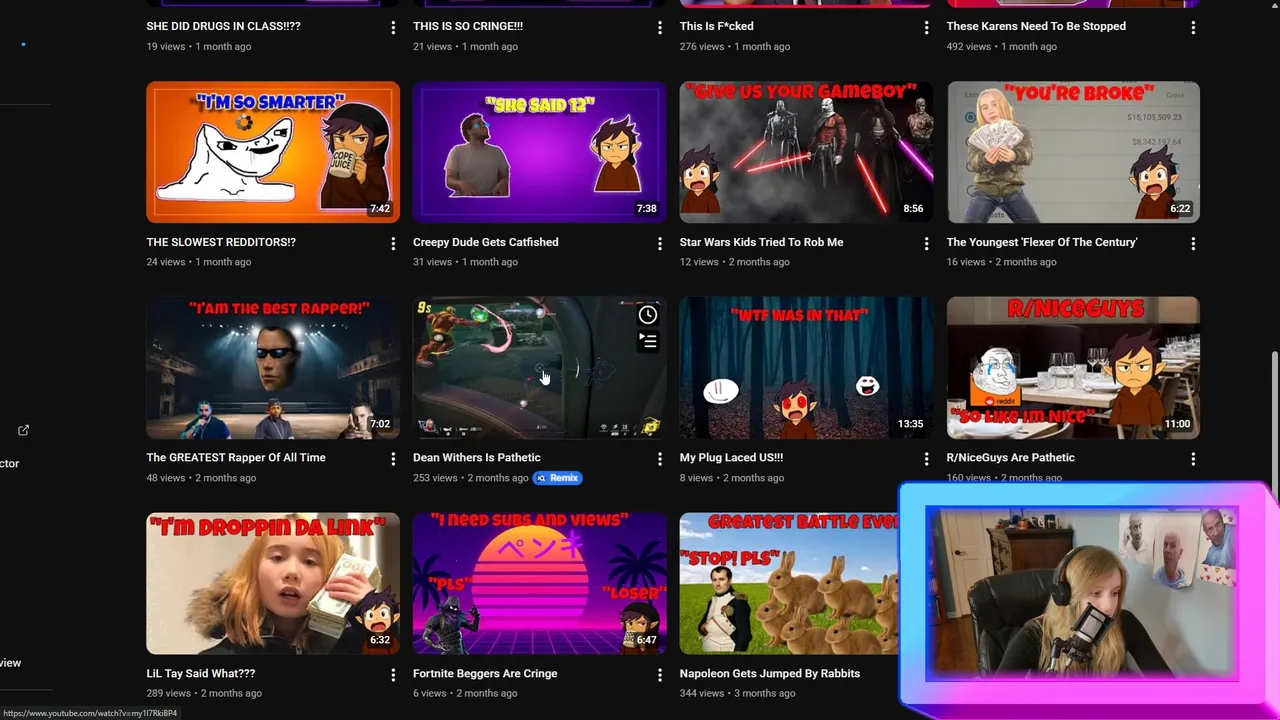Open 'LiL Tay Said What???' thumbnail

[x=273, y=583]
